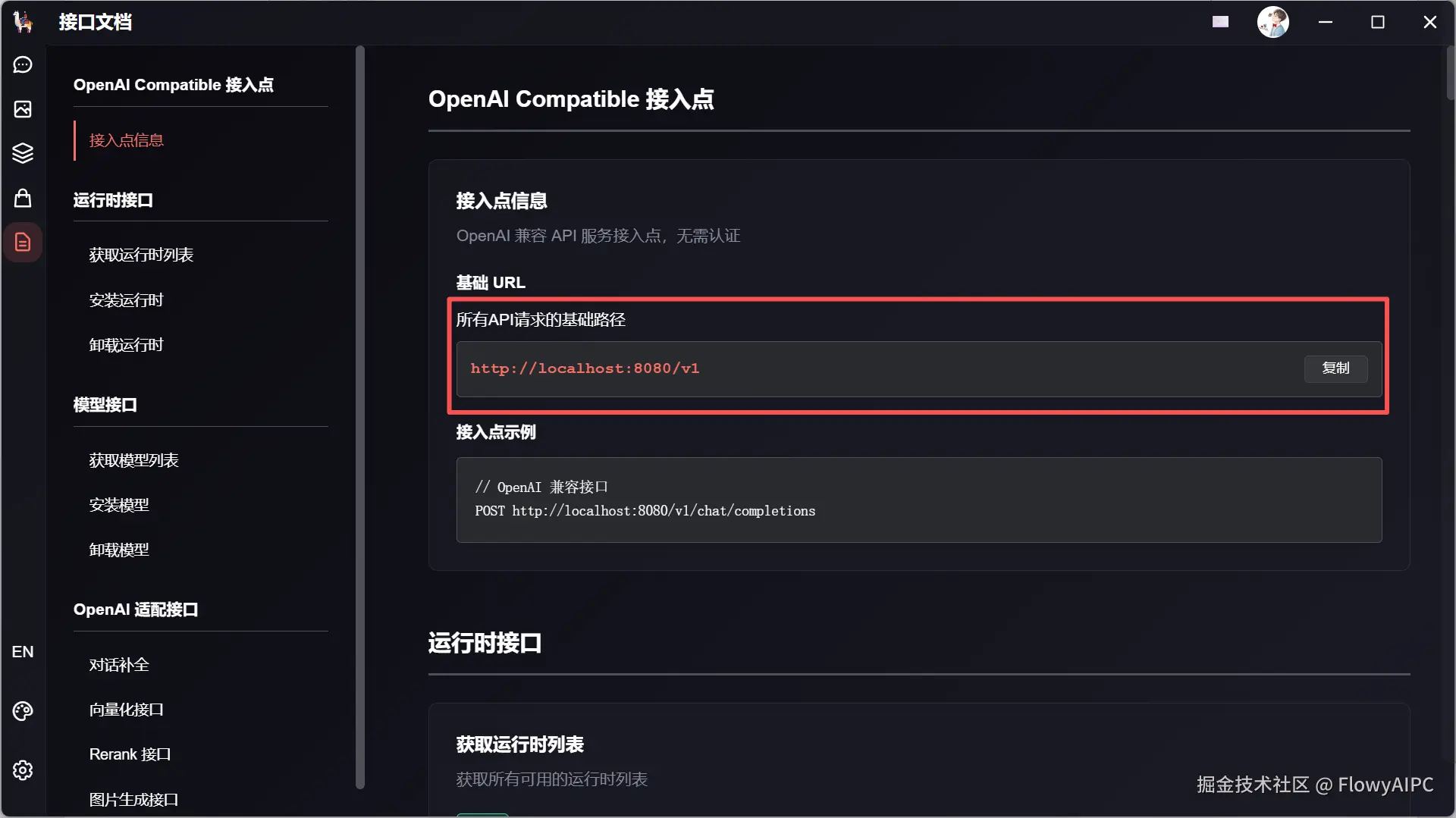Copy the base URL with 复制 button
Viewport: 1456px width, 818px height.
click(1335, 368)
